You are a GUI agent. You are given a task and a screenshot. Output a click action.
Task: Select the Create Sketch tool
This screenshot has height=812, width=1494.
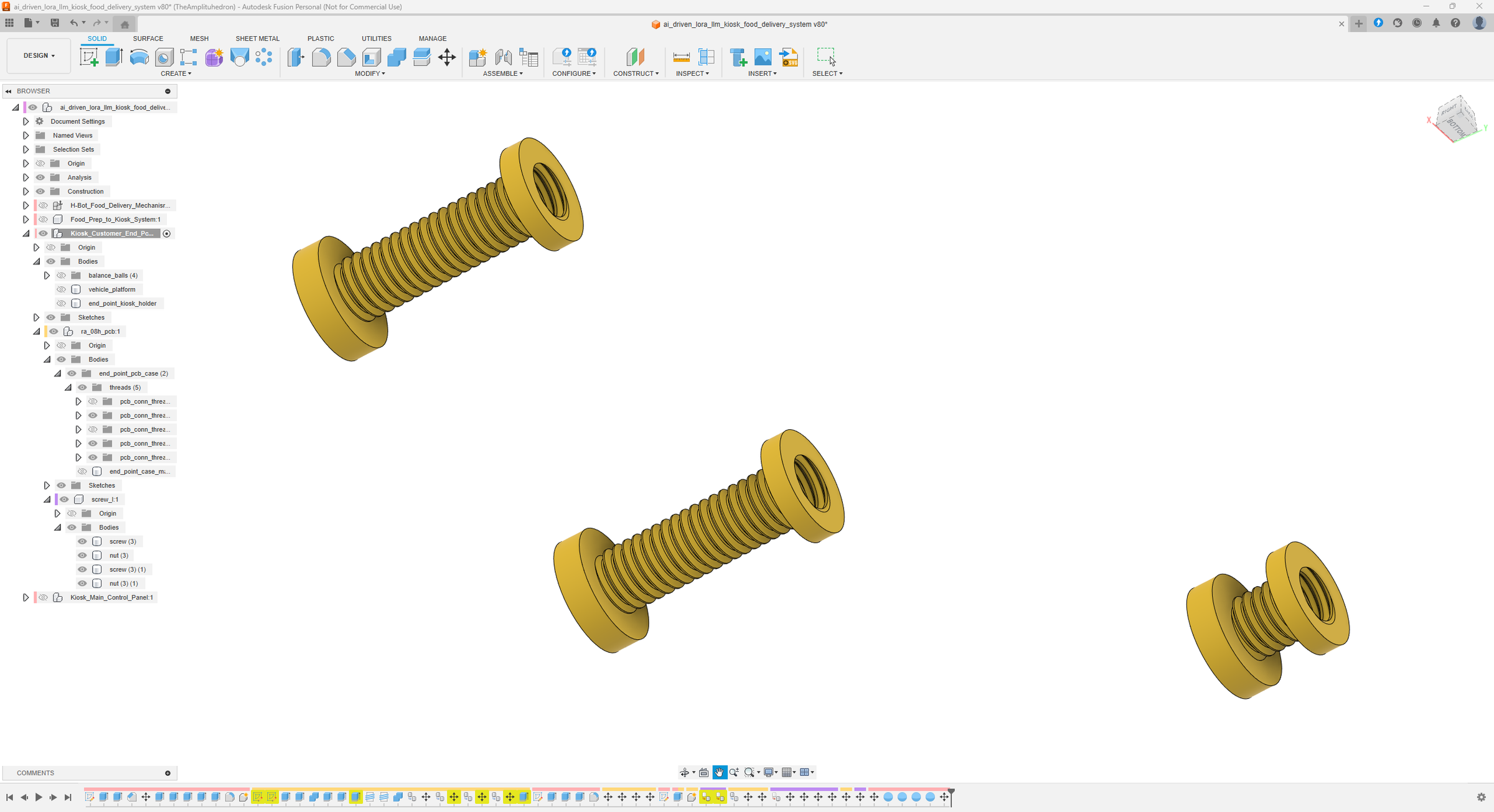tap(89, 57)
